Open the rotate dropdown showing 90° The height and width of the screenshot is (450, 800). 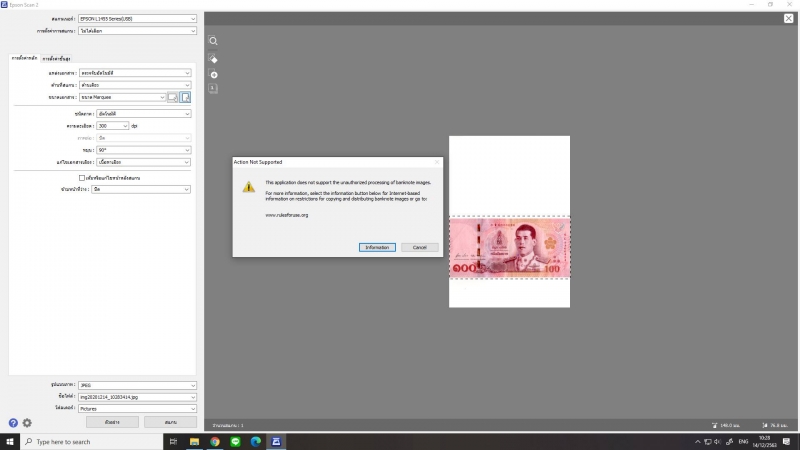144,150
